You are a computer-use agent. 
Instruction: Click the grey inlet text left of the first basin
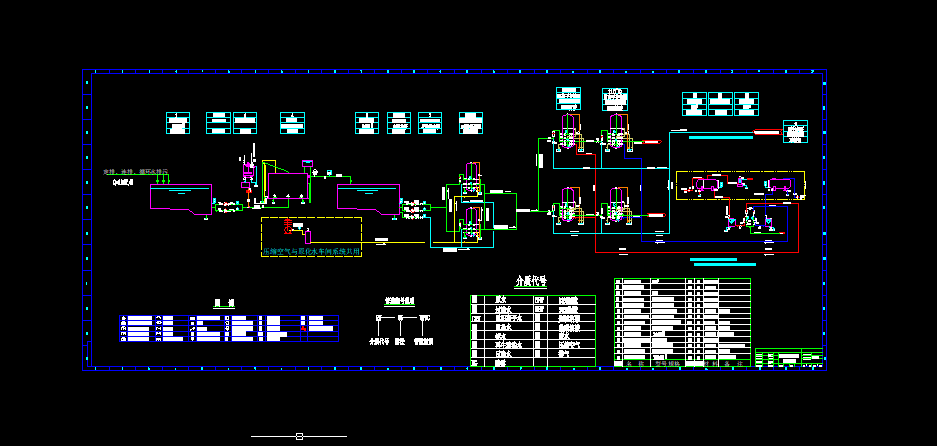click(136, 172)
